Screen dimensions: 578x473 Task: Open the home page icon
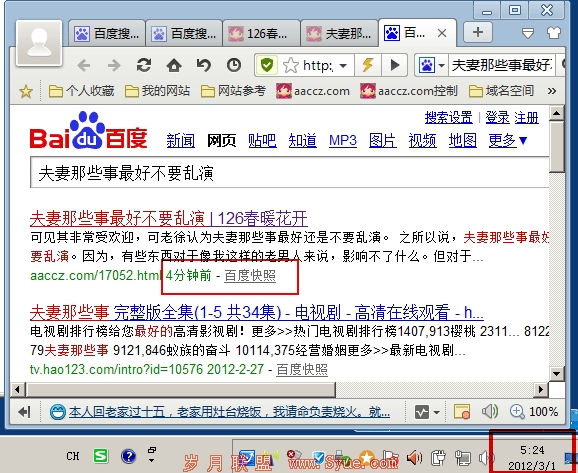174,65
